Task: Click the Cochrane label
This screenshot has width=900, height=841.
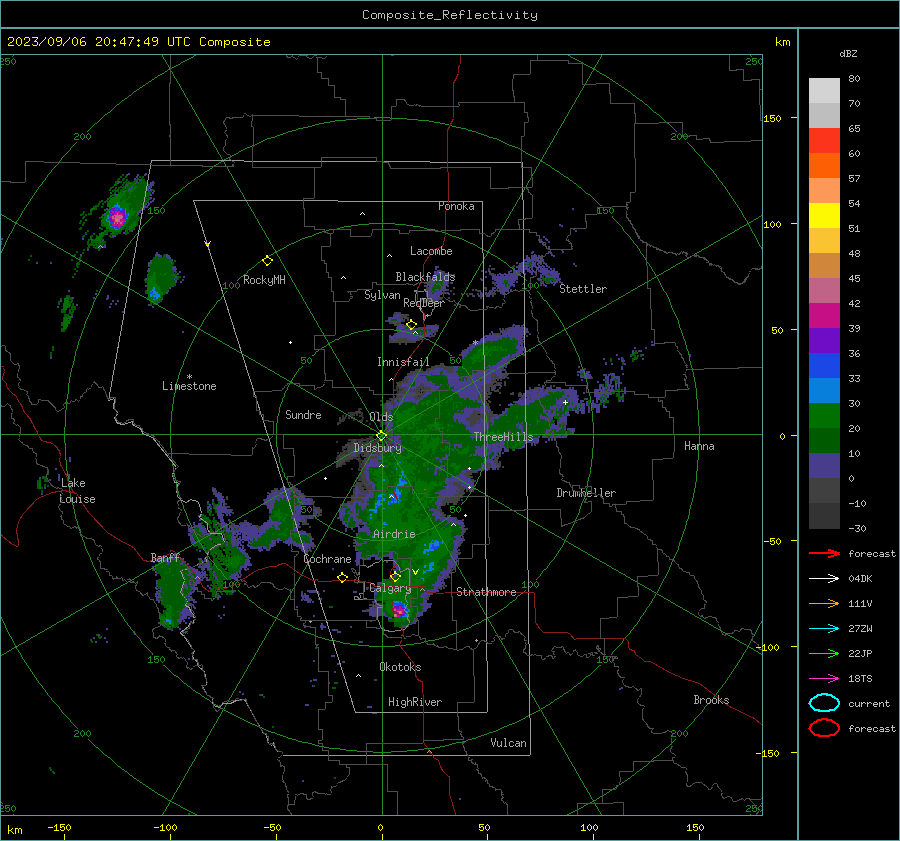Action: coord(327,559)
